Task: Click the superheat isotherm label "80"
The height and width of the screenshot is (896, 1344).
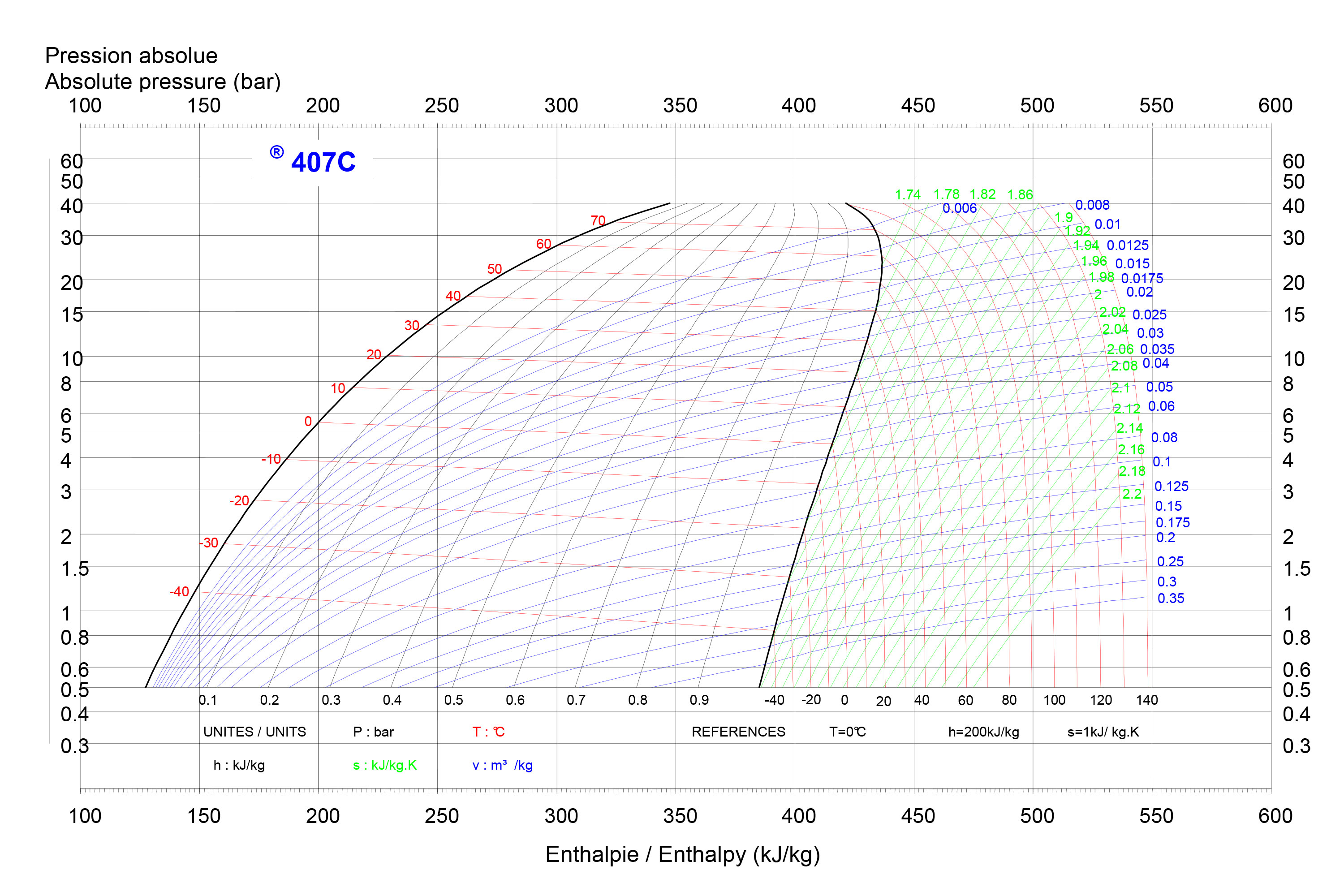Action: pyautogui.click(x=1009, y=700)
